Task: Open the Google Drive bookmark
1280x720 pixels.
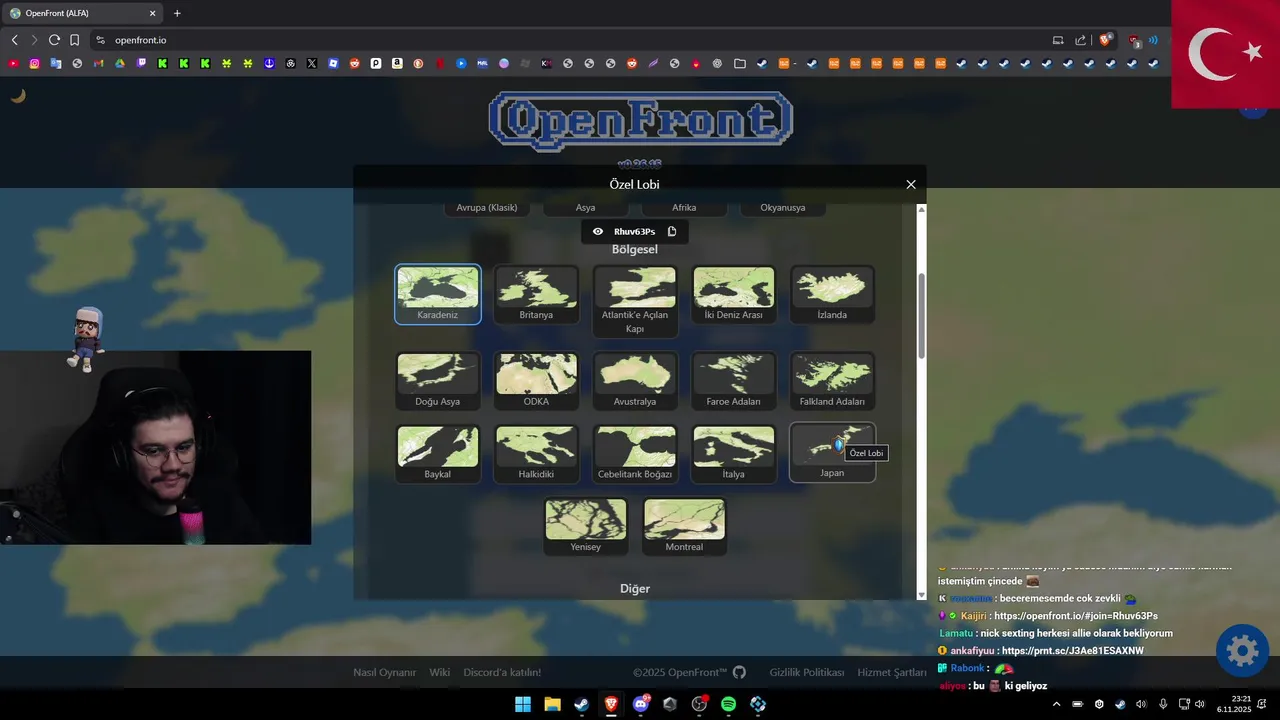Action: pyautogui.click(x=119, y=63)
